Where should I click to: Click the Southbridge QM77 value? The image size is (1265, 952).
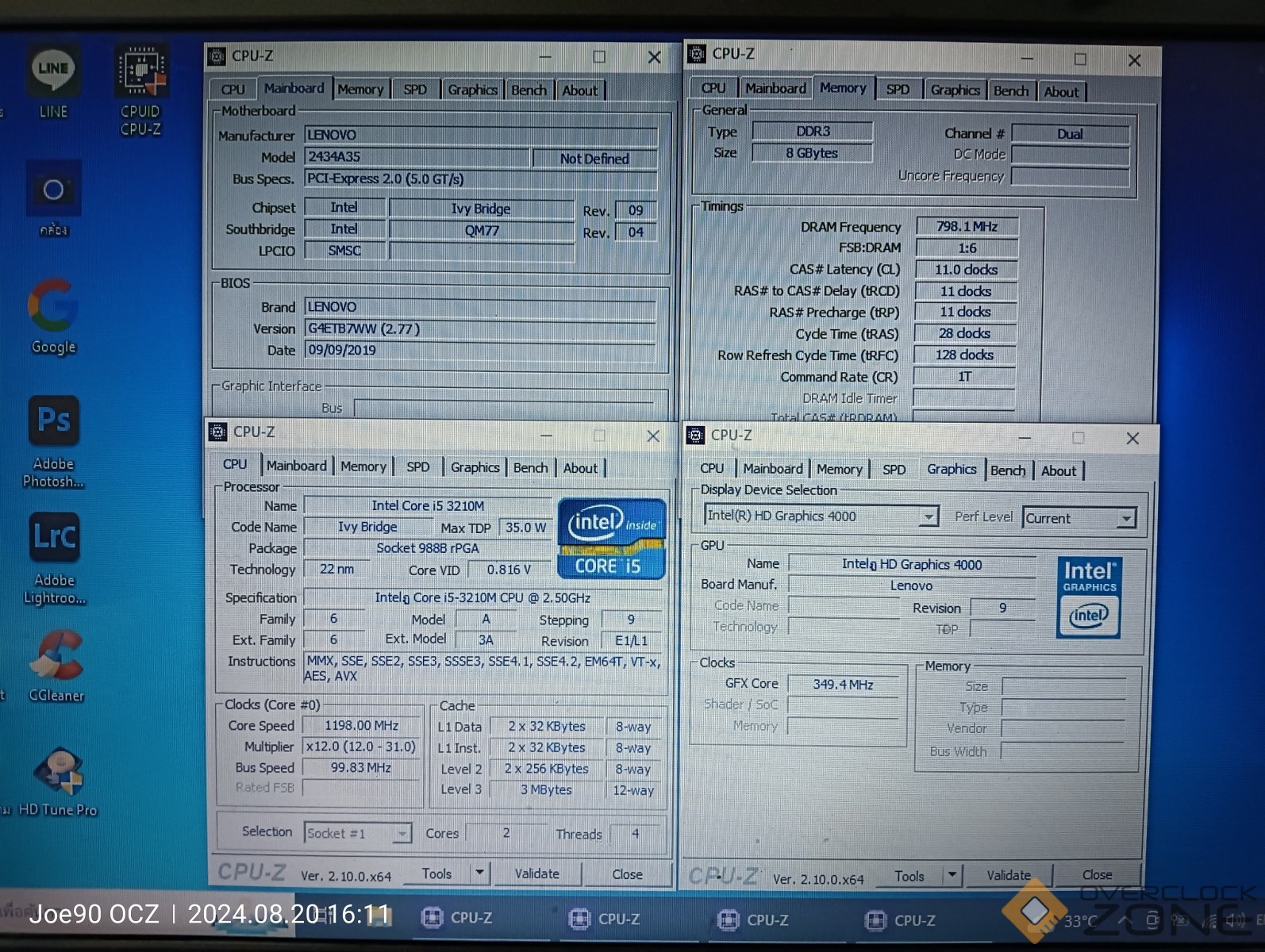[x=482, y=230]
